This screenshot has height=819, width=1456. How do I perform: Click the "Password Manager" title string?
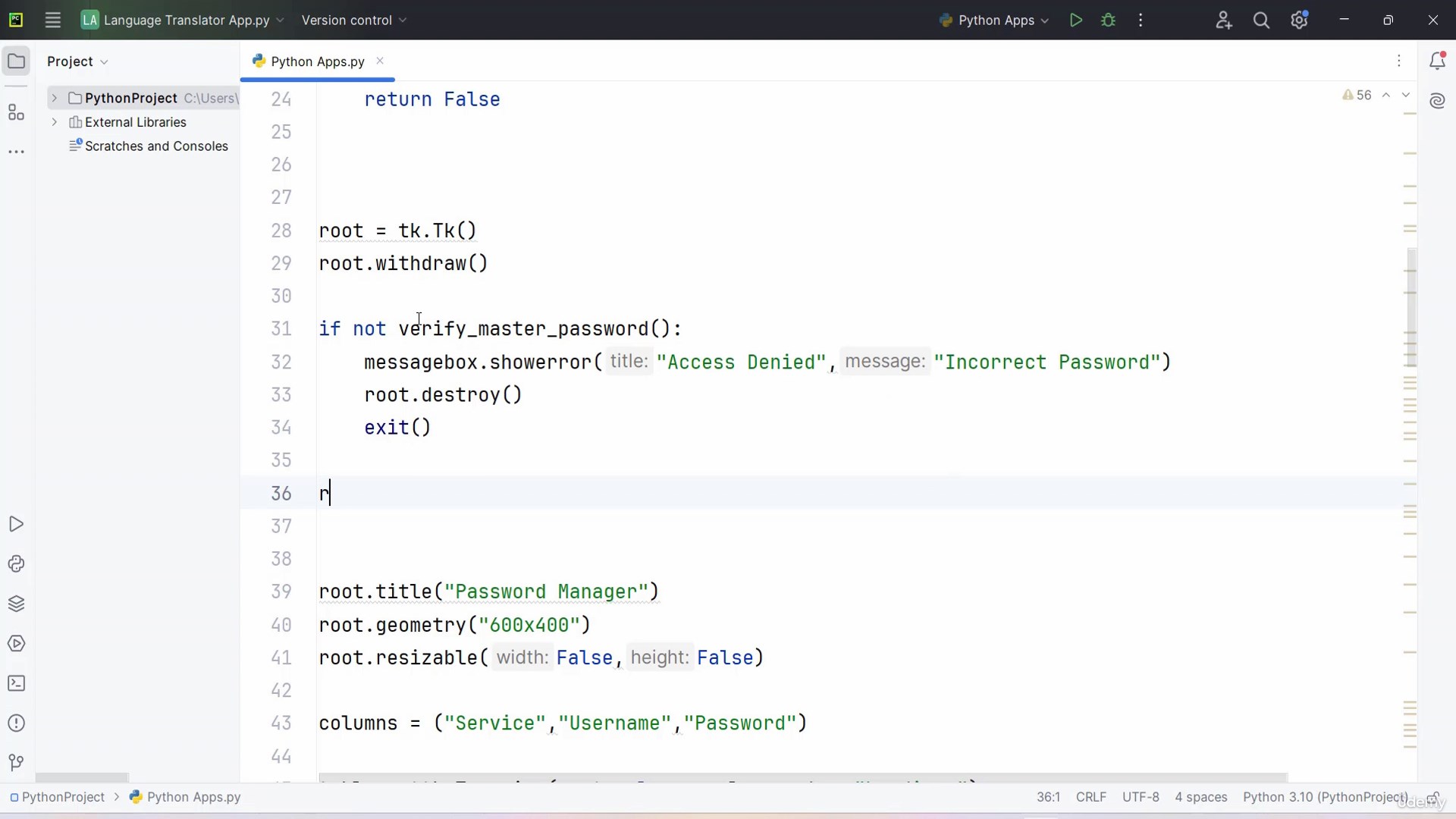[x=546, y=592]
